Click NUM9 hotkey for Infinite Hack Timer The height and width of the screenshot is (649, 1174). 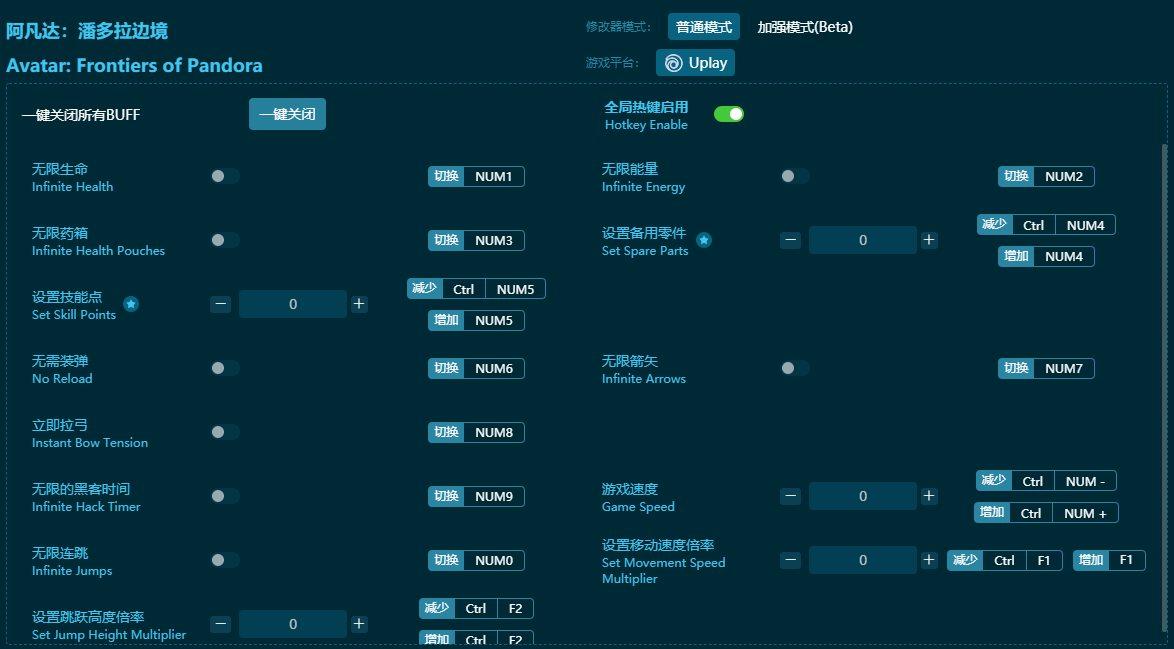coord(476,496)
